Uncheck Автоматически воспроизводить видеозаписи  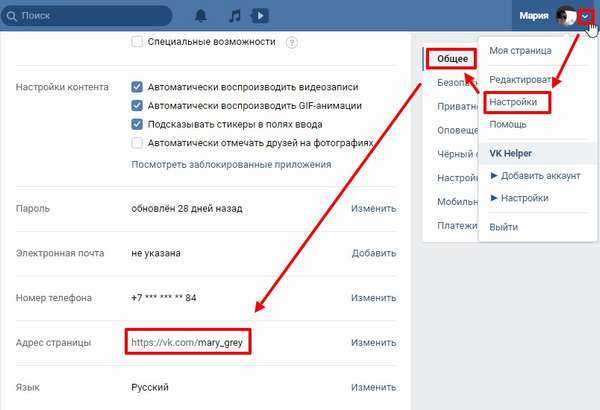pyautogui.click(x=137, y=87)
